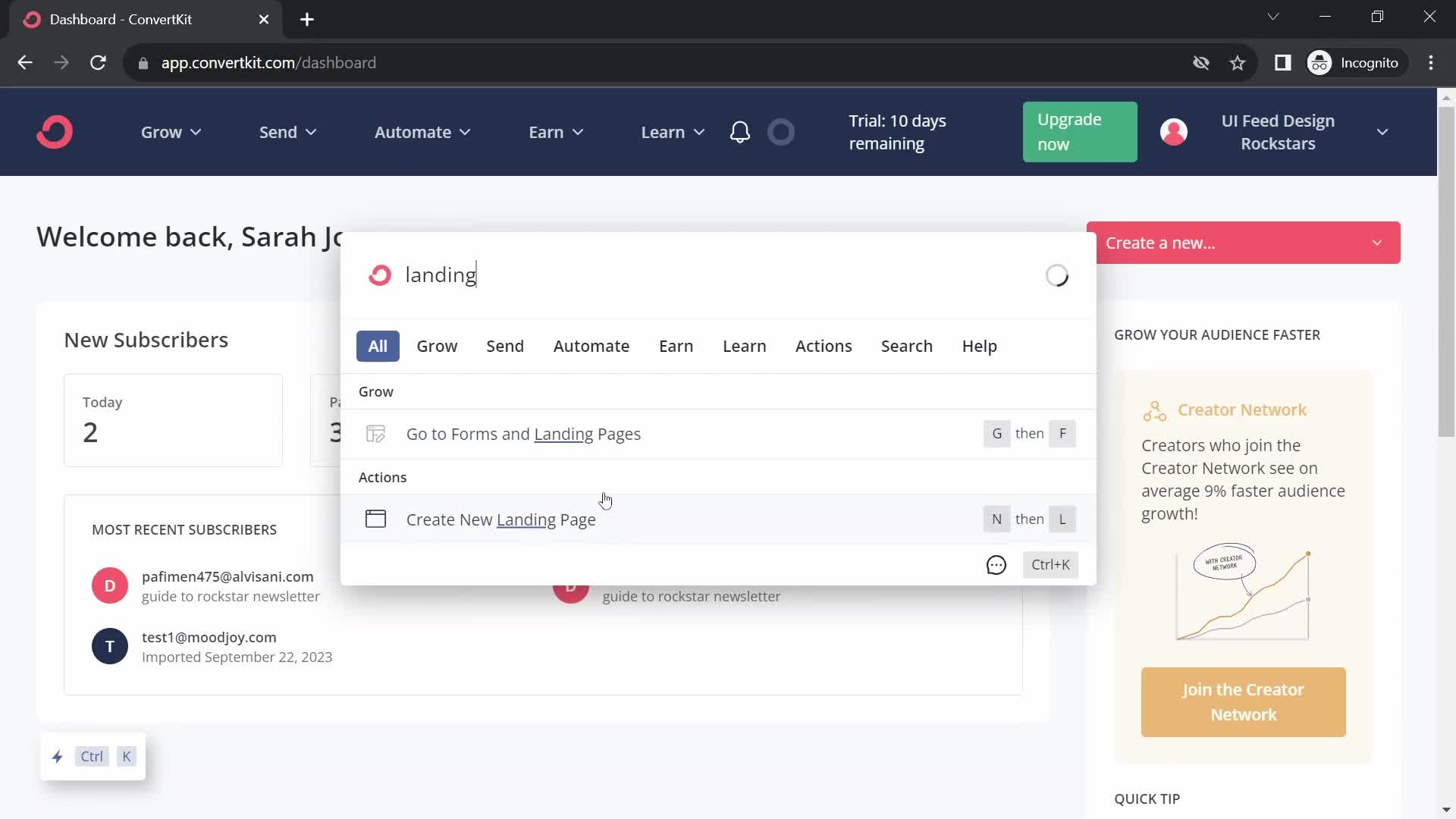Select Go to Forms and Landing Pages
The height and width of the screenshot is (819, 1456).
pos(524,434)
